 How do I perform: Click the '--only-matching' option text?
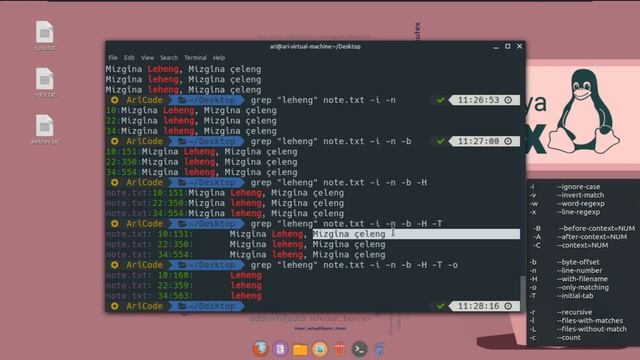pyautogui.click(x=583, y=287)
